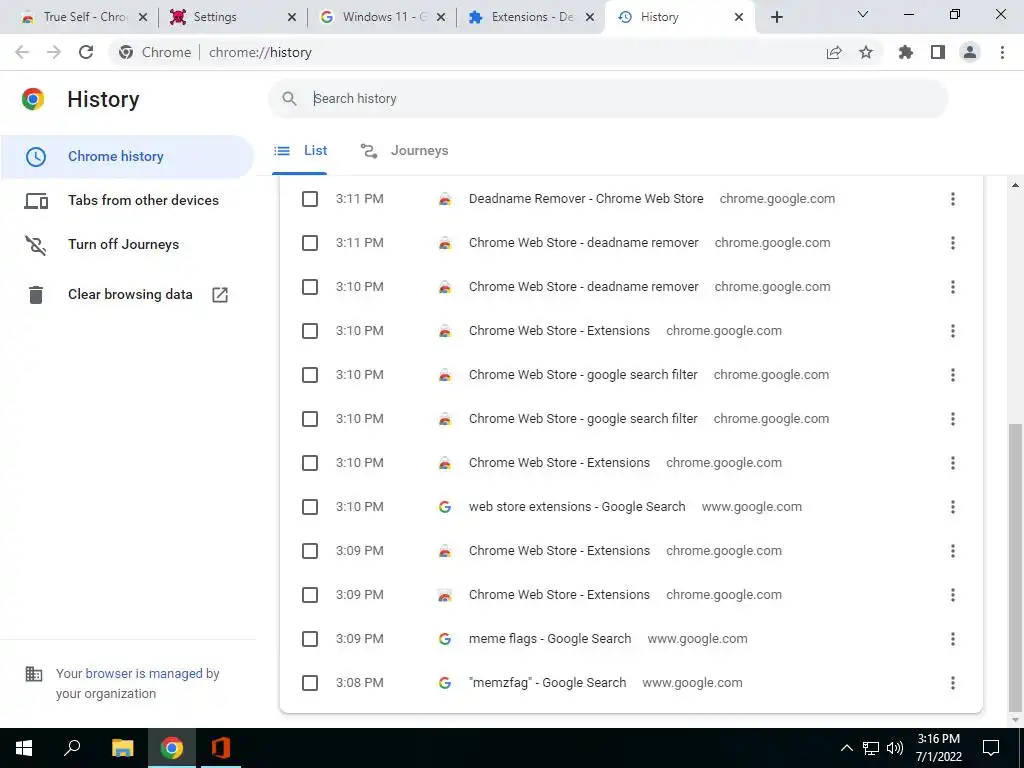Open actions menu for Deadname Remover entry
The width and height of the screenshot is (1024, 768).
point(953,199)
